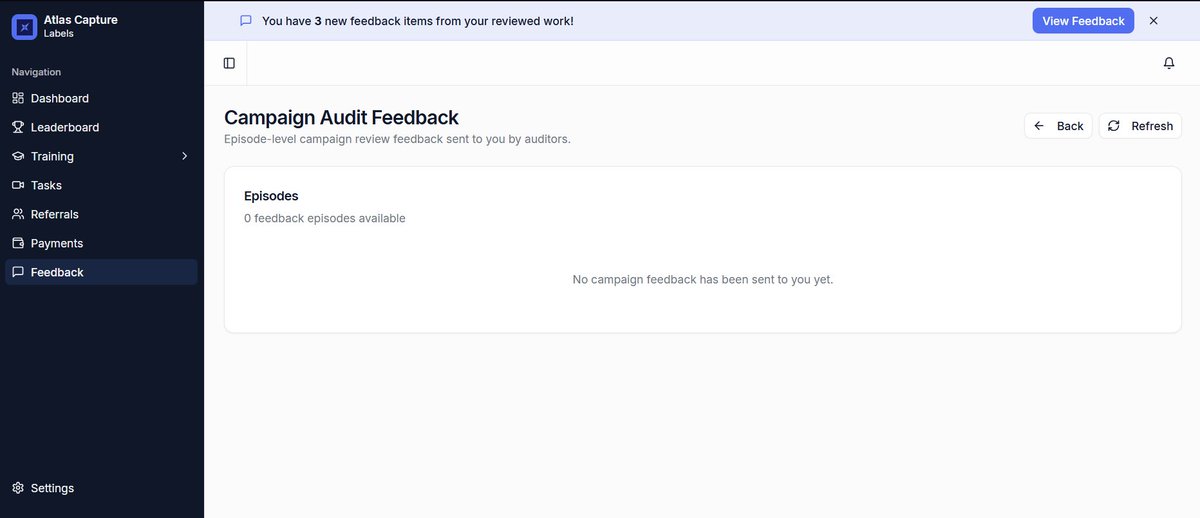The height and width of the screenshot is (518, 1200).
Task: Go to Dashboard page
Action: (x=60, y=98)
